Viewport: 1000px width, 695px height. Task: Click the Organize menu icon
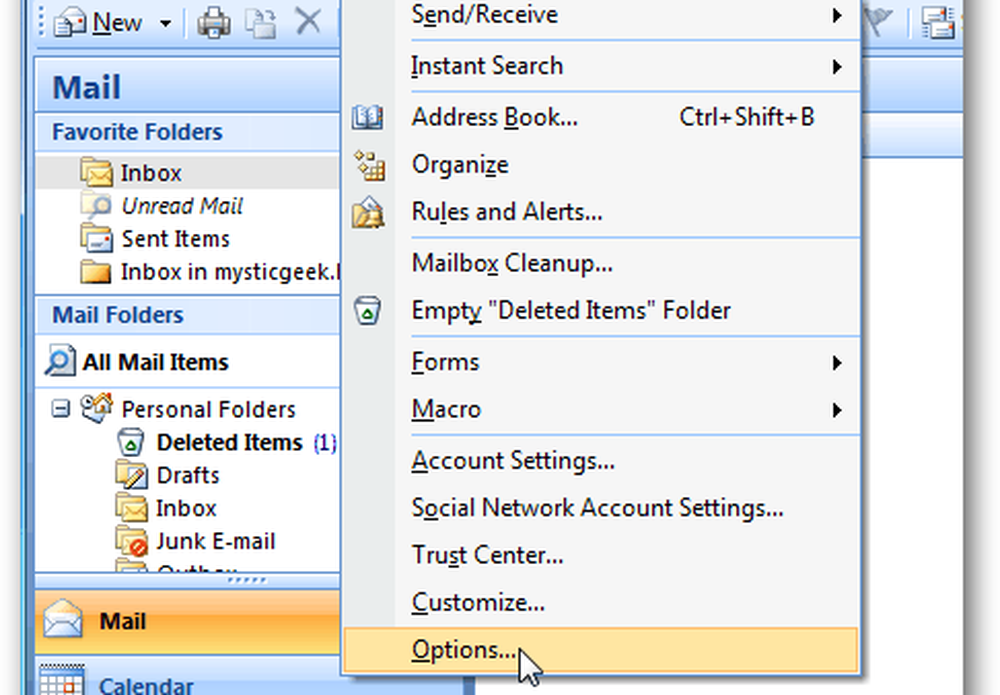tap(370, 165)
